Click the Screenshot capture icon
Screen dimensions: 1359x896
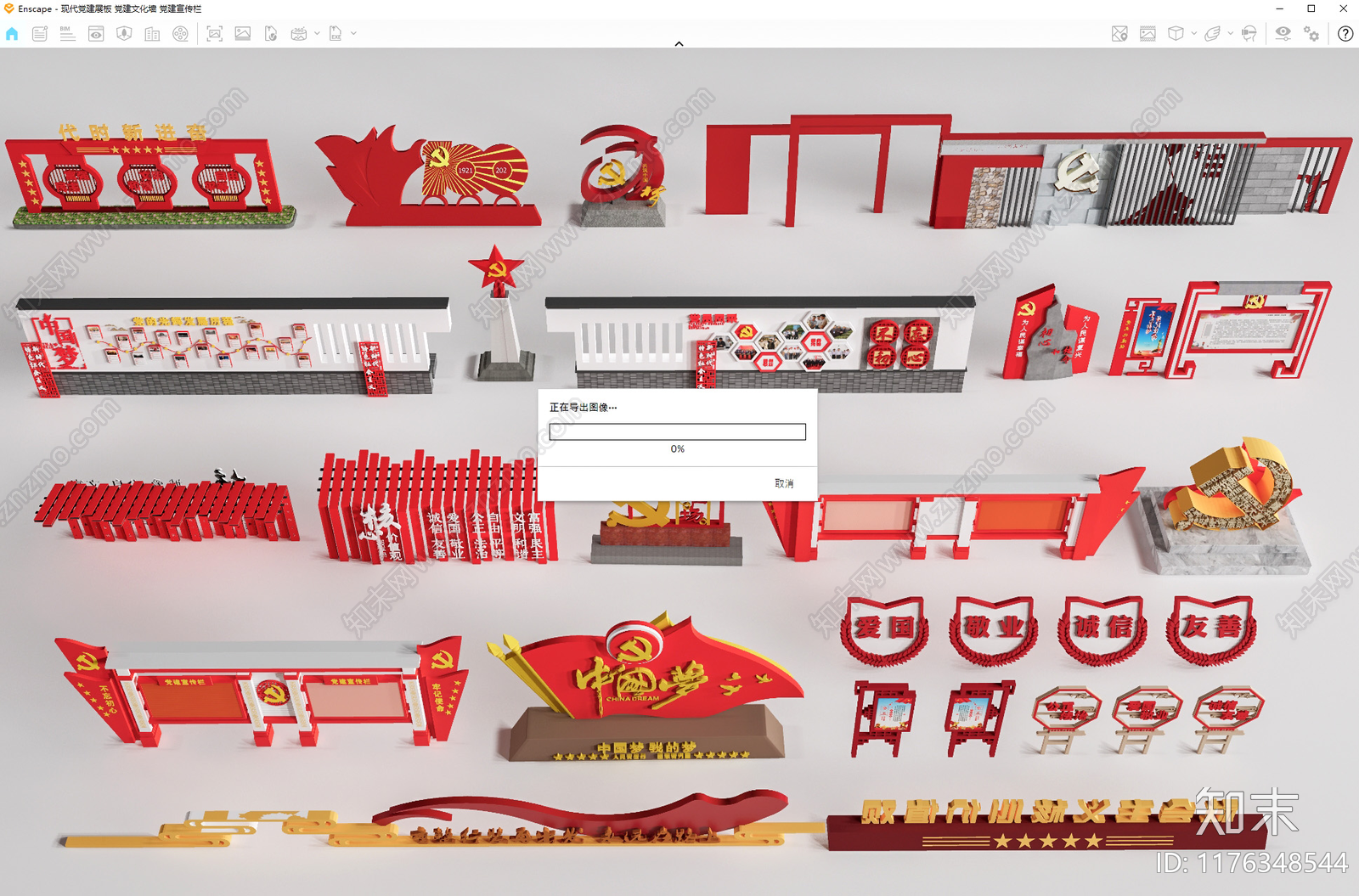click(215, 34)
